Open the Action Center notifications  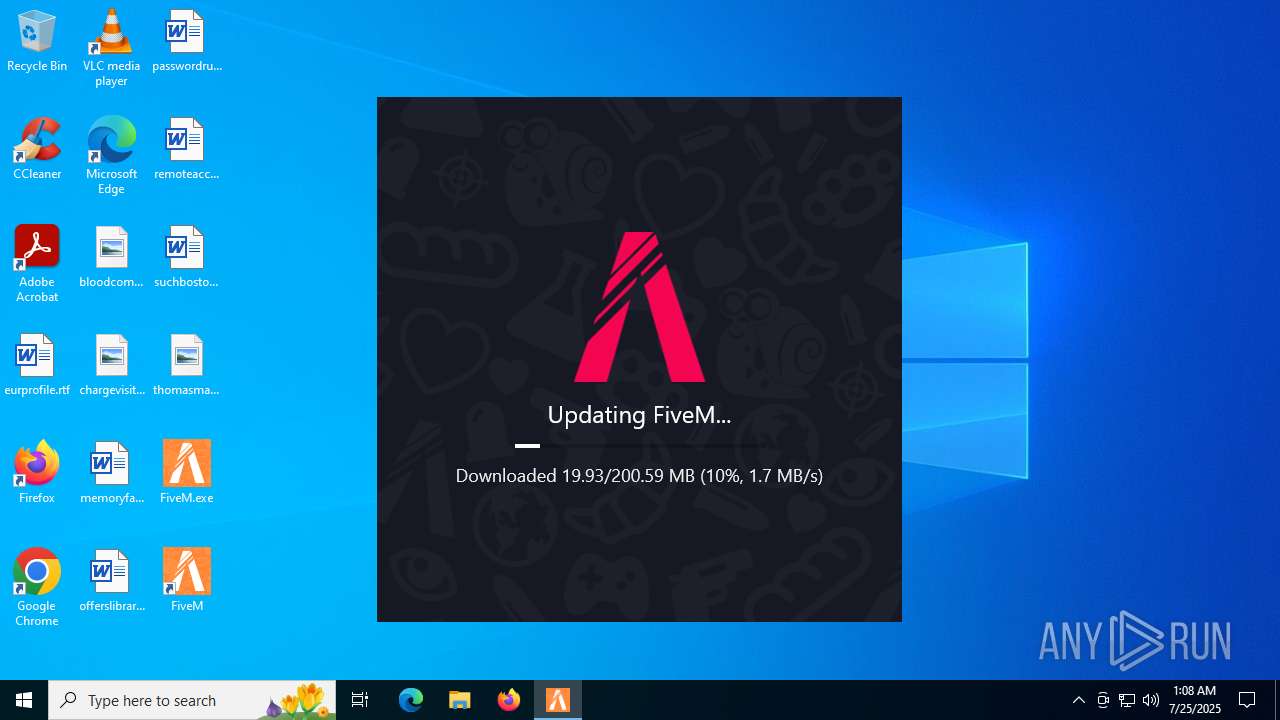coord(1248,700)
